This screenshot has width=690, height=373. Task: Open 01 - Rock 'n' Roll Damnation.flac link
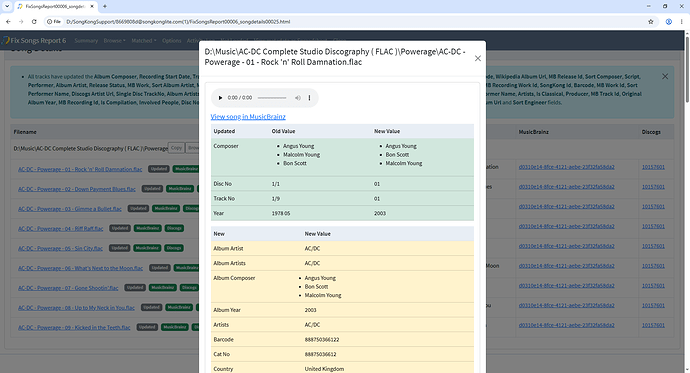[x=80, y=169]
